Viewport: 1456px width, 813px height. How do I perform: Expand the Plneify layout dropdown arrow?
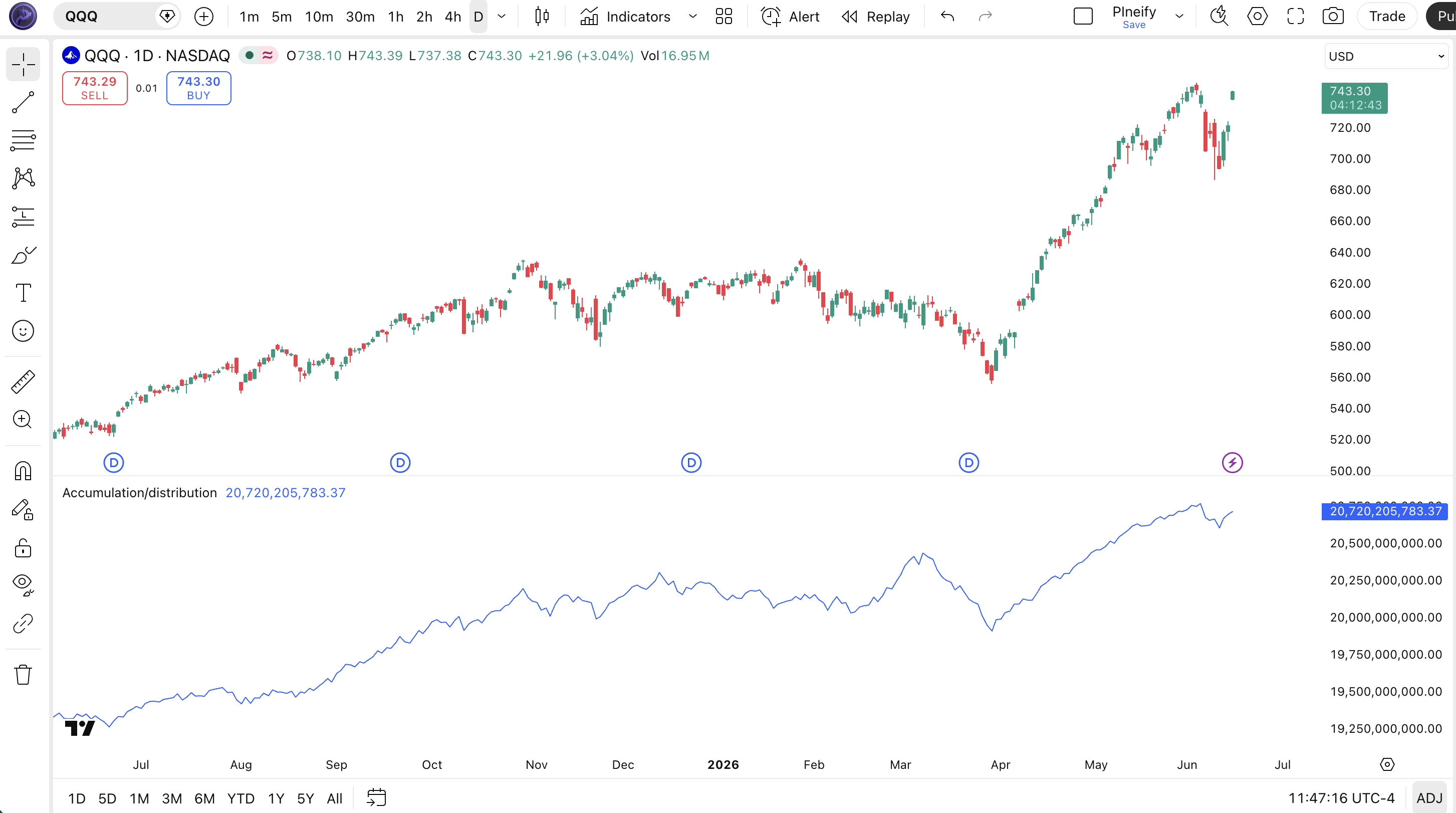[x=1179, y=17]
